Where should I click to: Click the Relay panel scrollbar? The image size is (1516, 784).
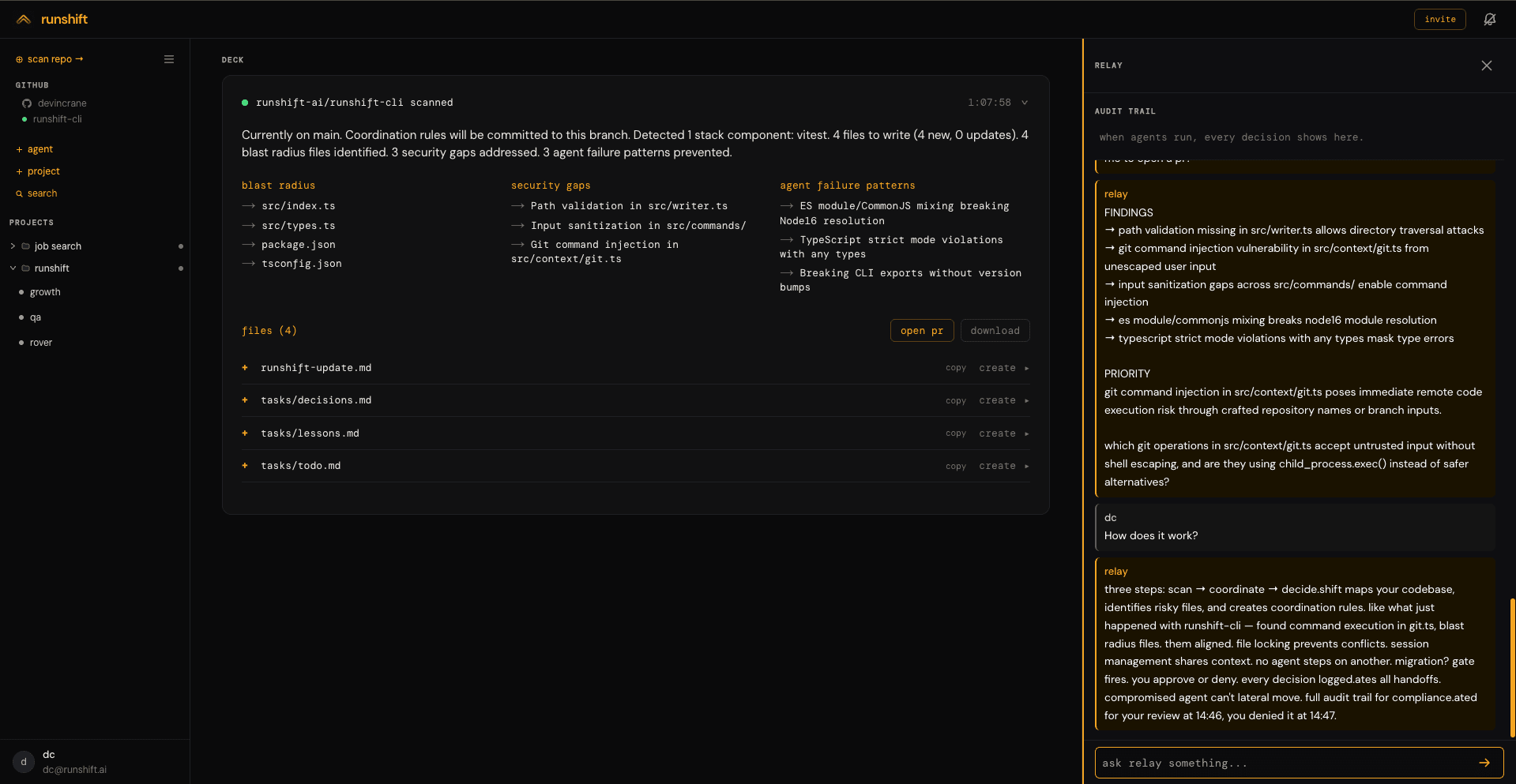pyautogui.click(x=1512, y=667)
